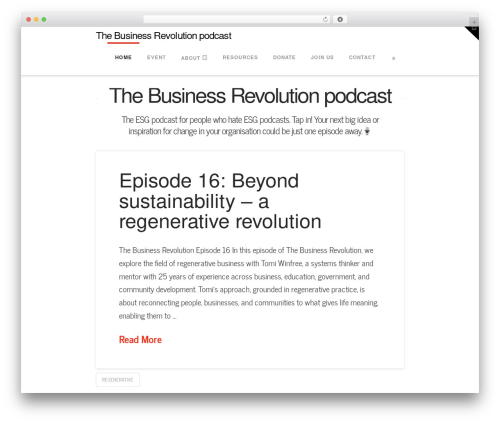This screenshot has height=423, width=500.
Task: Click the circular browser extension icon
Action: click(x=340, y=19)
